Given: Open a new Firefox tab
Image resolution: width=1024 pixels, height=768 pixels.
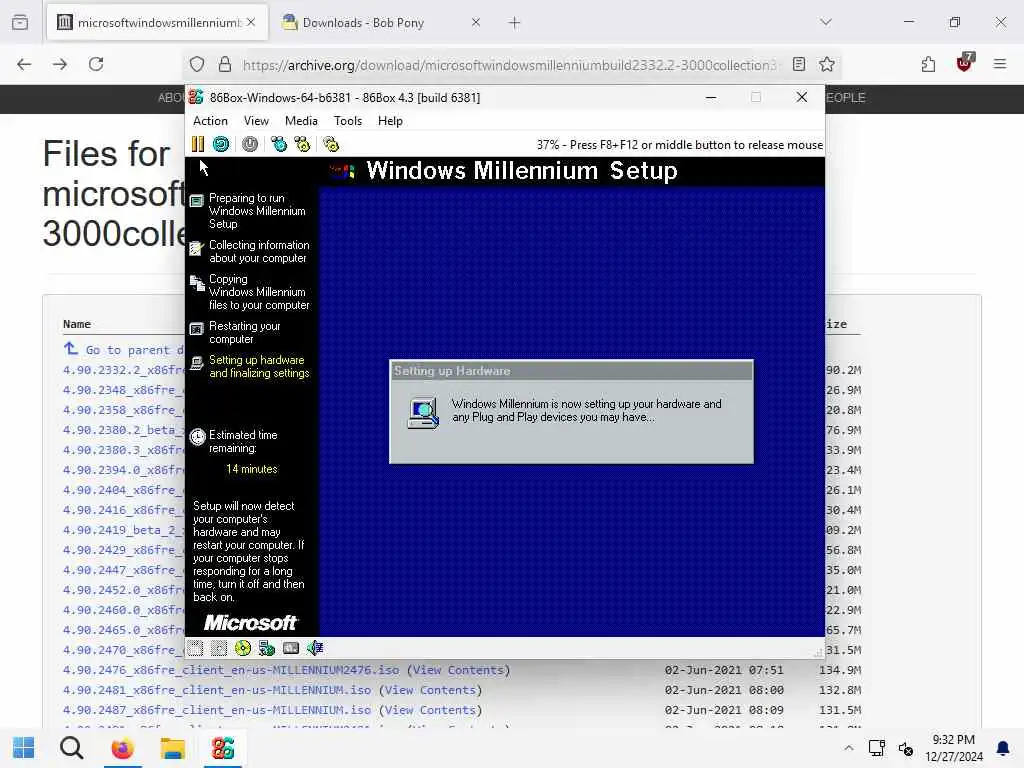Looking at the screenshot, I should (515, 23).
